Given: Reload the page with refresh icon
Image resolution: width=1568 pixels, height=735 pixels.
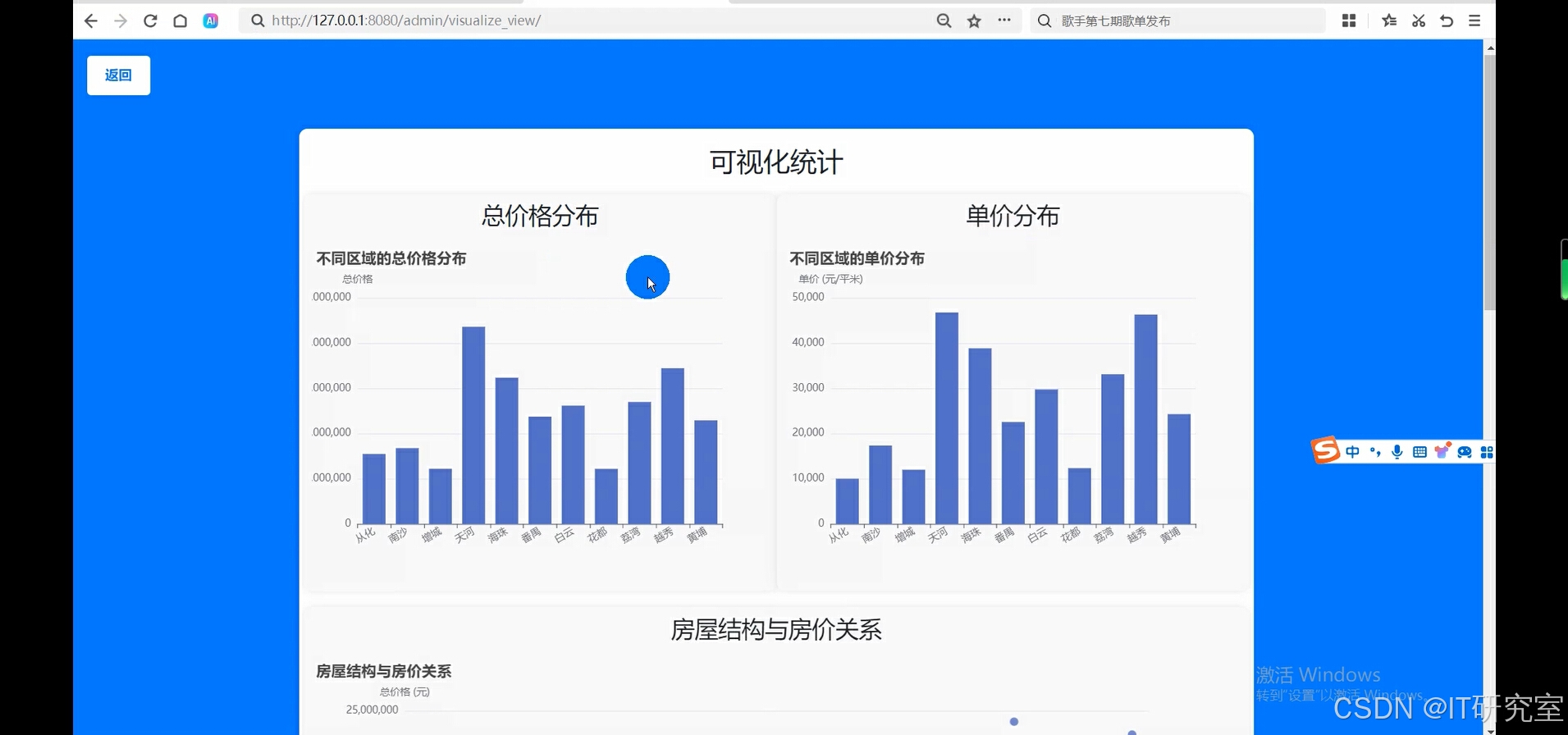Looking at the screenshot, I should coord(150,21).
